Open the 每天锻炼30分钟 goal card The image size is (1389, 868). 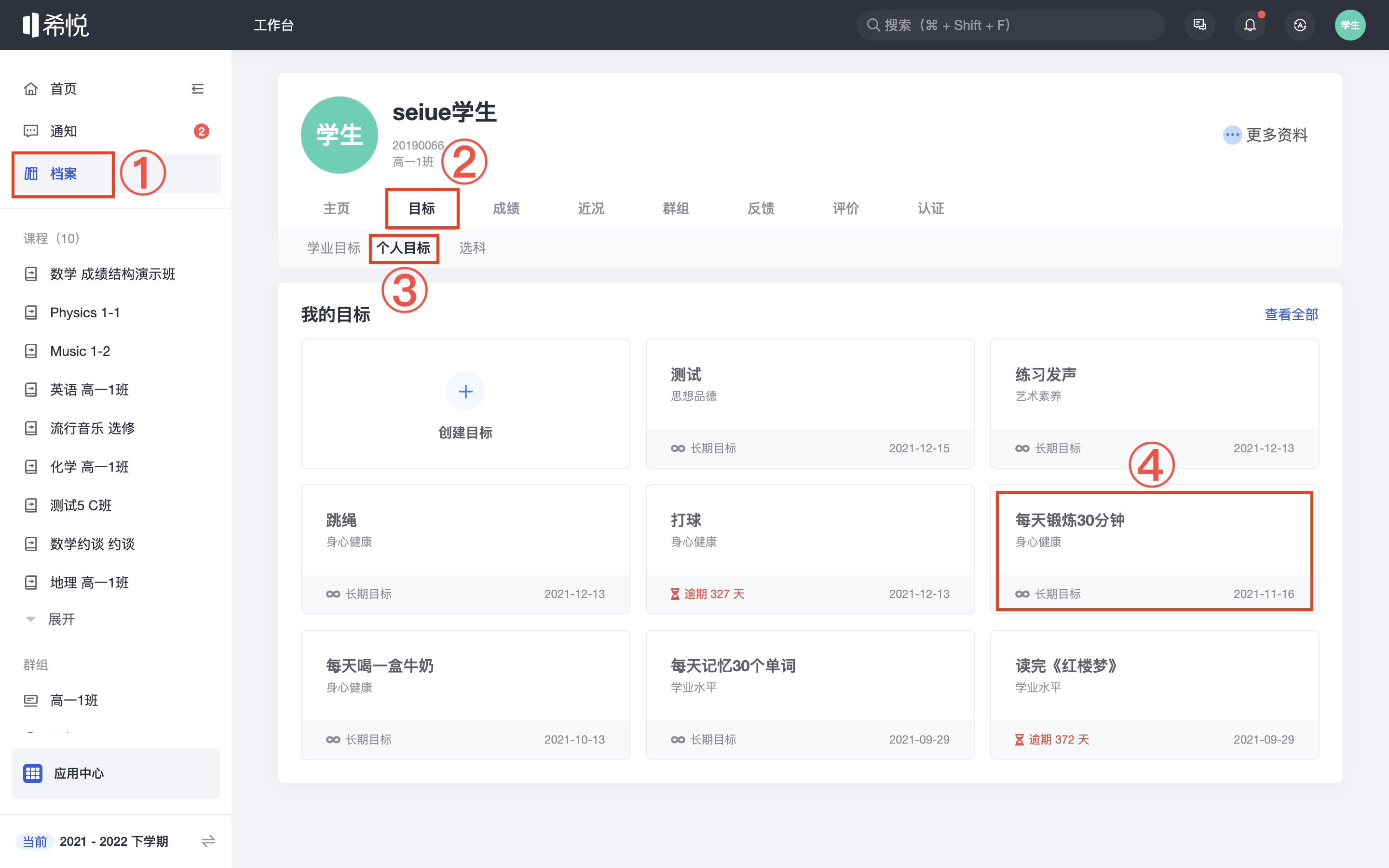1154,549
